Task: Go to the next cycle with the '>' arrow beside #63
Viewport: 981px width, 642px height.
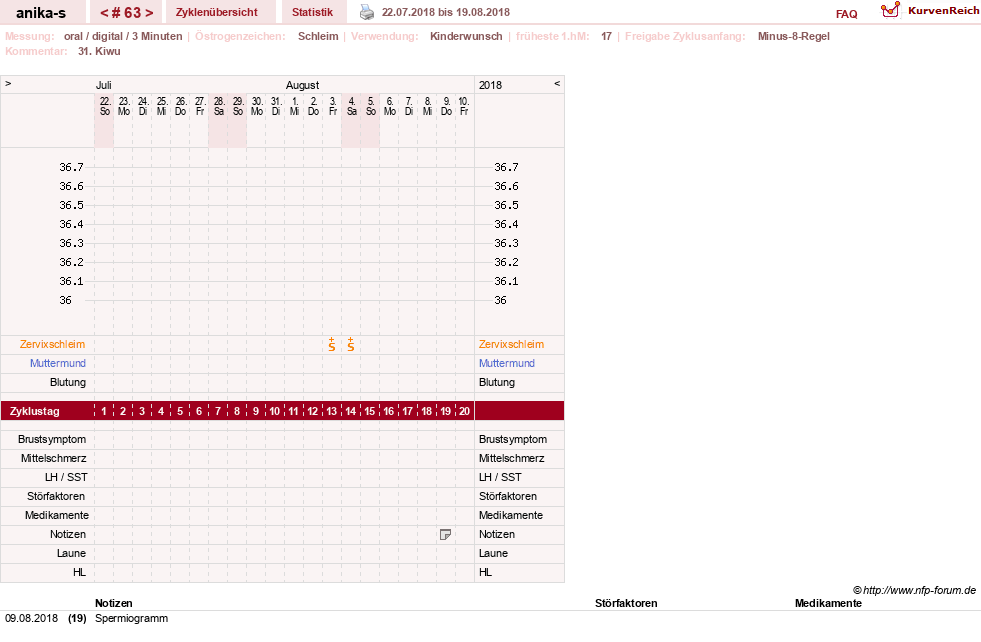Action: (149, 13)
